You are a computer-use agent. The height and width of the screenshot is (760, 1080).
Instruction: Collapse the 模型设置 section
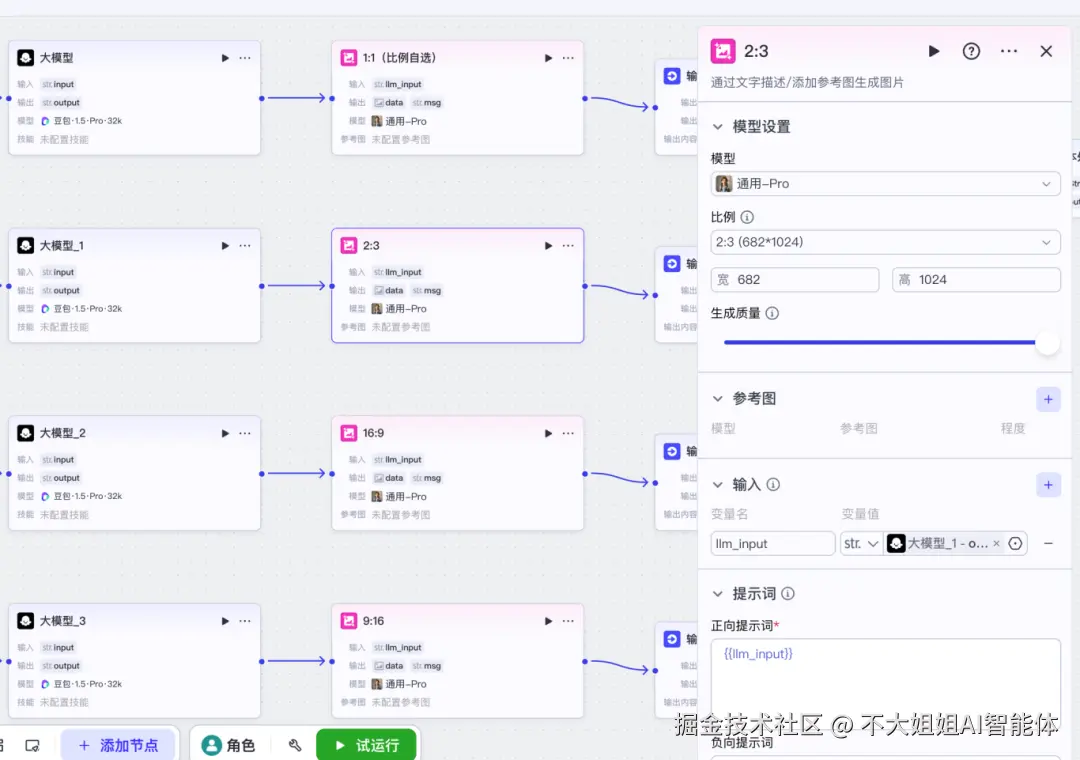click(718, 127)
